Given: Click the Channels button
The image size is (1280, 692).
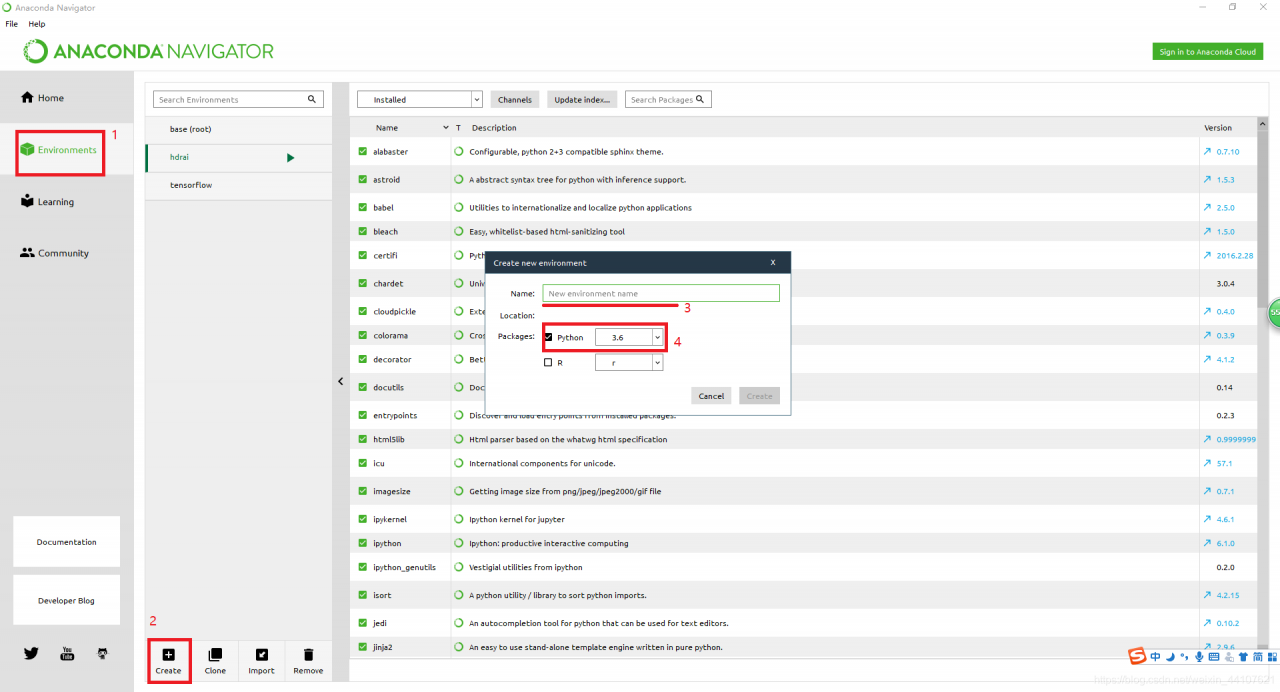Looking at the screenshot, I should point(515,100).
